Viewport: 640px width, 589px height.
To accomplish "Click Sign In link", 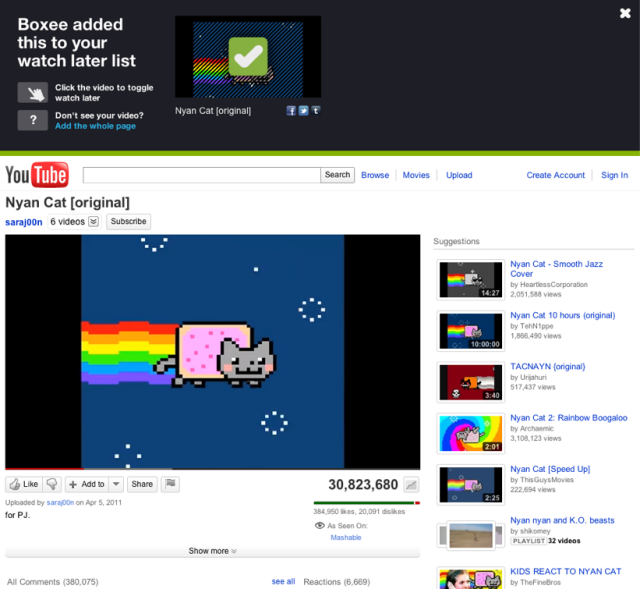I will click(614, 175).
